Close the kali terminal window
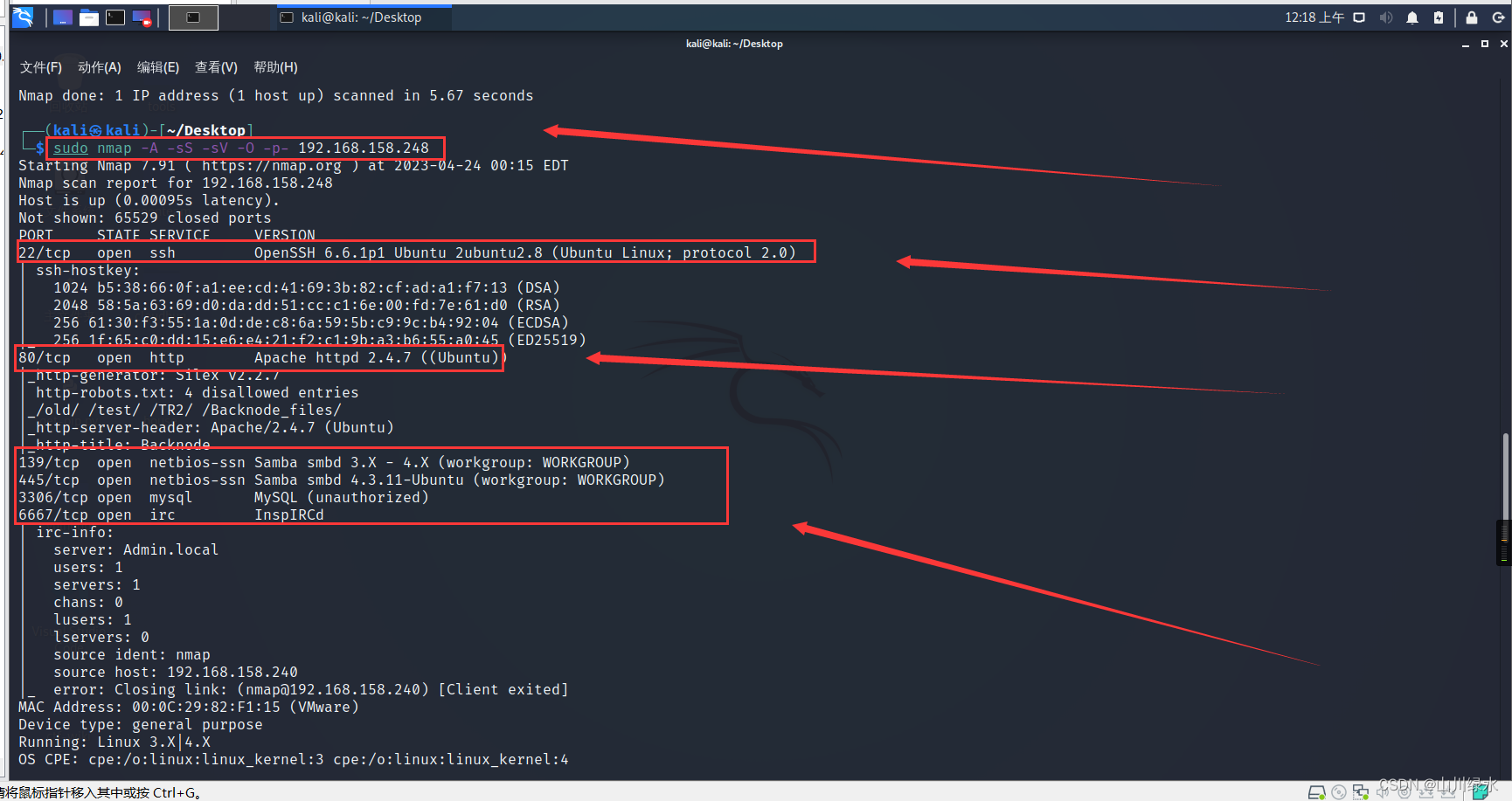Screen dimensions: 1512x801 pos(1504,44)
